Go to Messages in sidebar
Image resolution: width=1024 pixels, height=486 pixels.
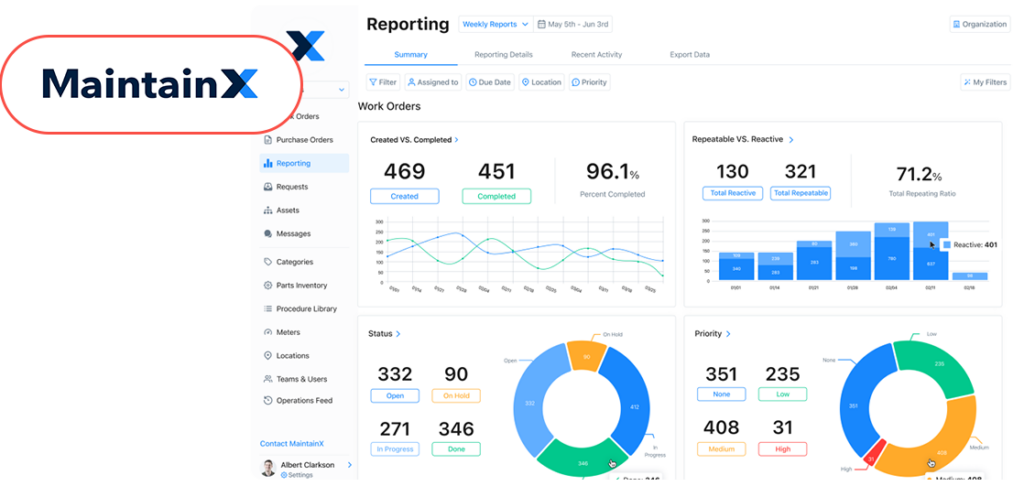[293, 234]
